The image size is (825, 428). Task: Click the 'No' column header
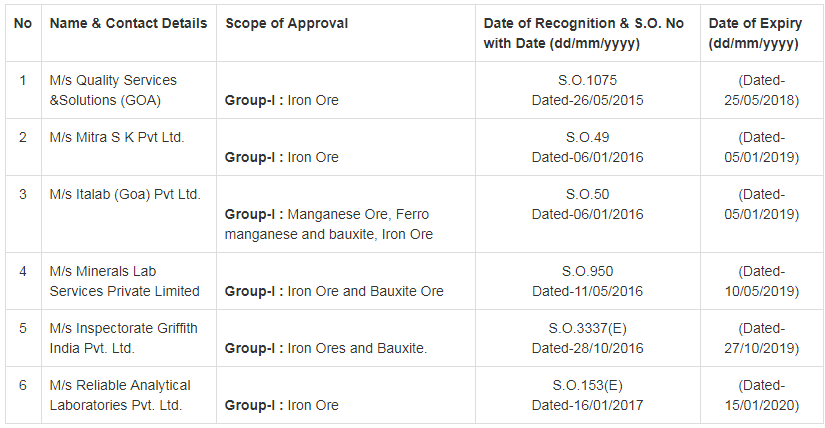(x=23, y=23)
